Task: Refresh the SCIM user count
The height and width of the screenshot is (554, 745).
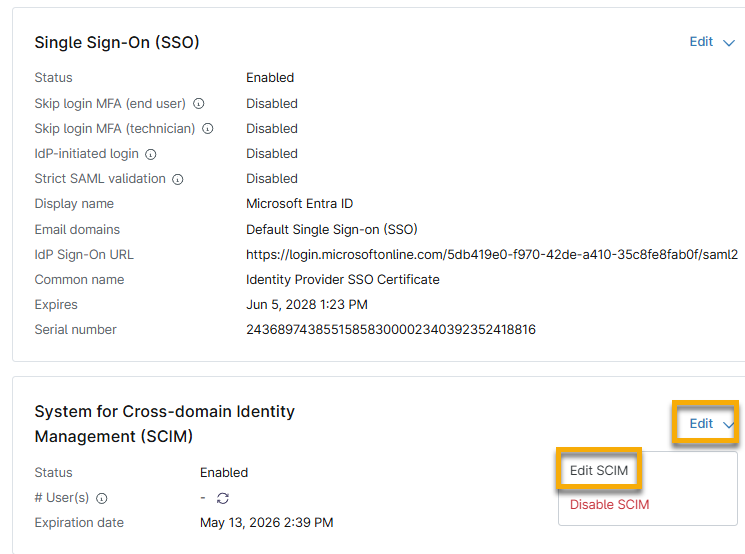Action: tap(223, 498)
